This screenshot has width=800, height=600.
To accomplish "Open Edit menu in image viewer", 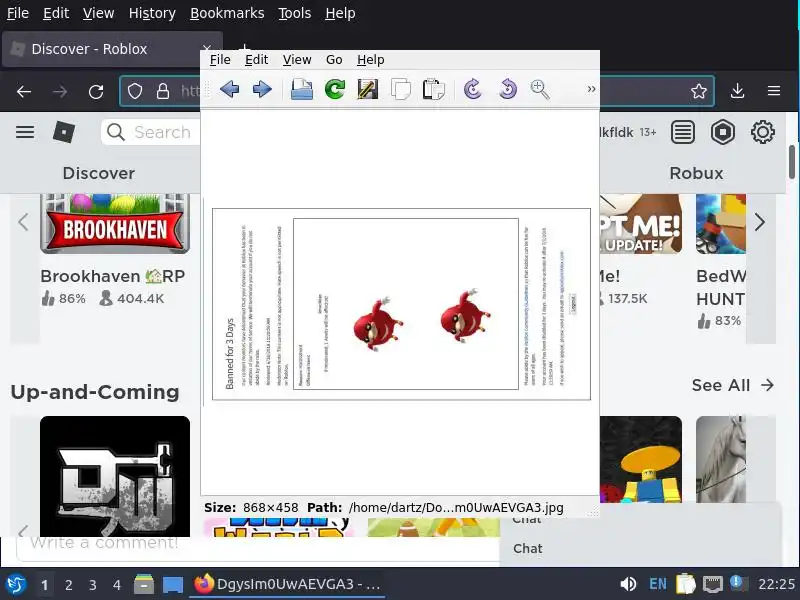I will pyautogui.click(x=256, y=60).
